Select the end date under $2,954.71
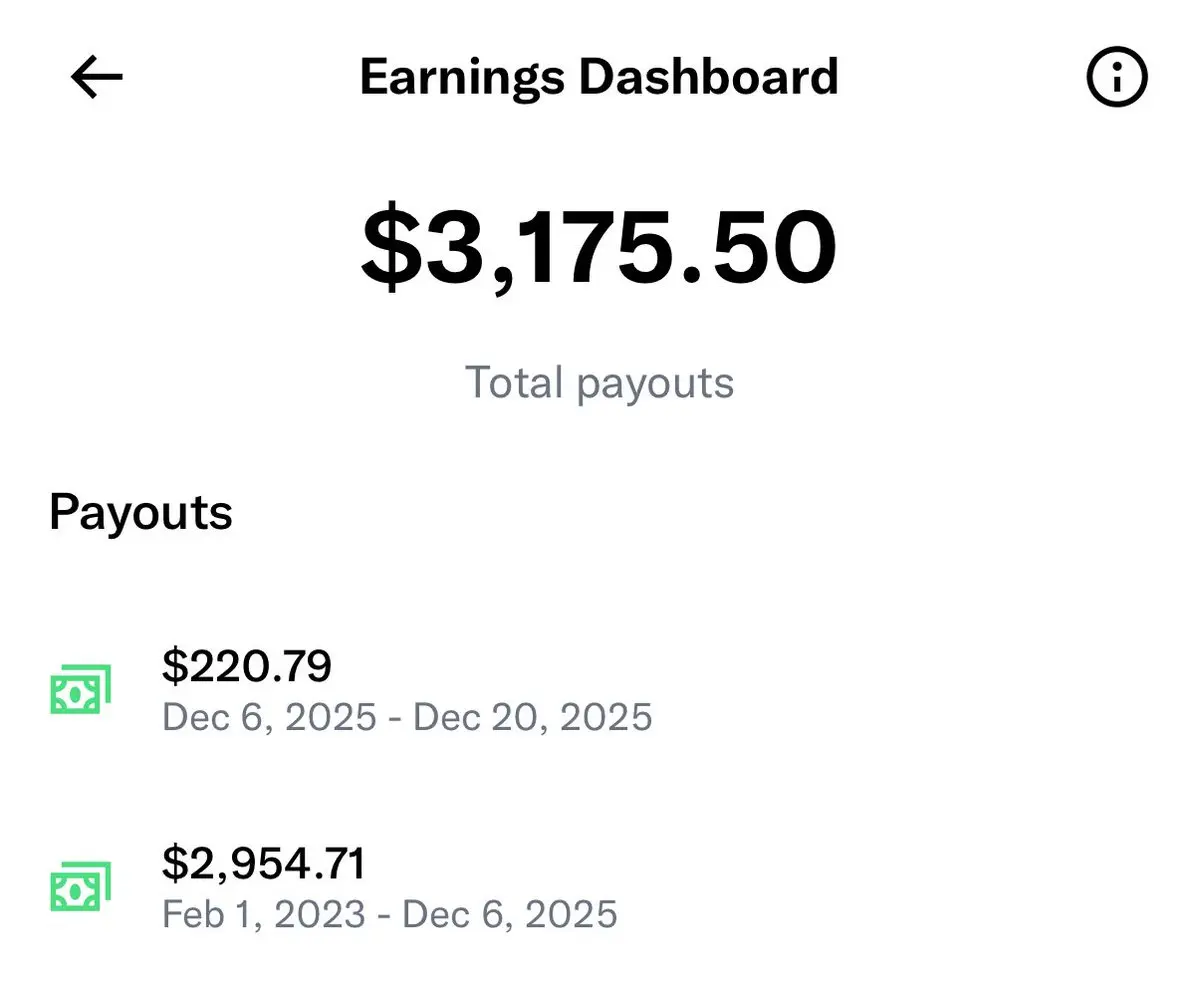This screenshot has height=992, width=1200. [510, 914]
